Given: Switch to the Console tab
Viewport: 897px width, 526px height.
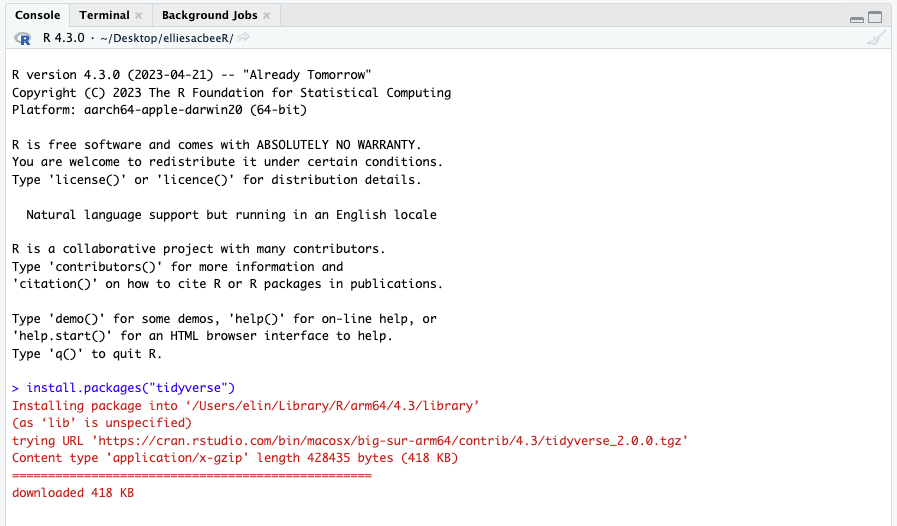Looking at the screenshot, I should point(37,15).
